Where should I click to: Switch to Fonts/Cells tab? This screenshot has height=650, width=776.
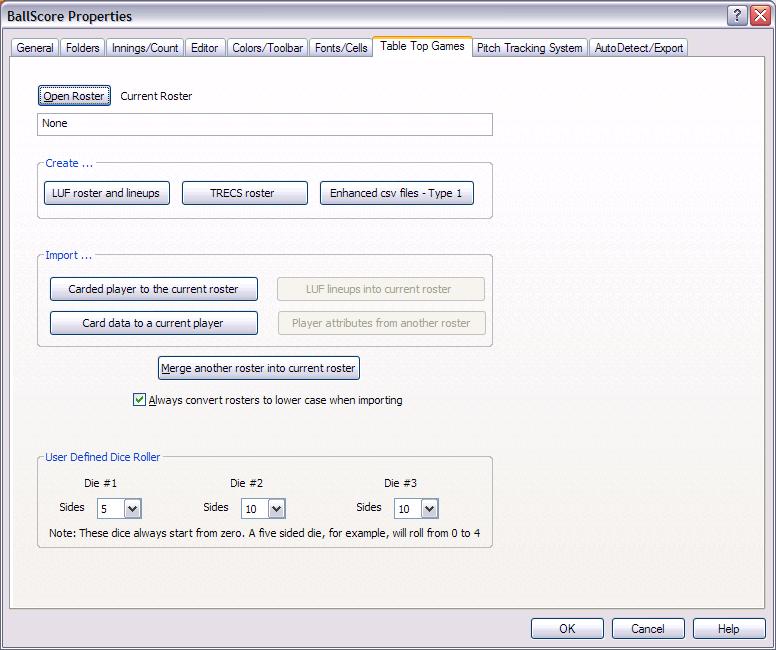click(341, 48)
